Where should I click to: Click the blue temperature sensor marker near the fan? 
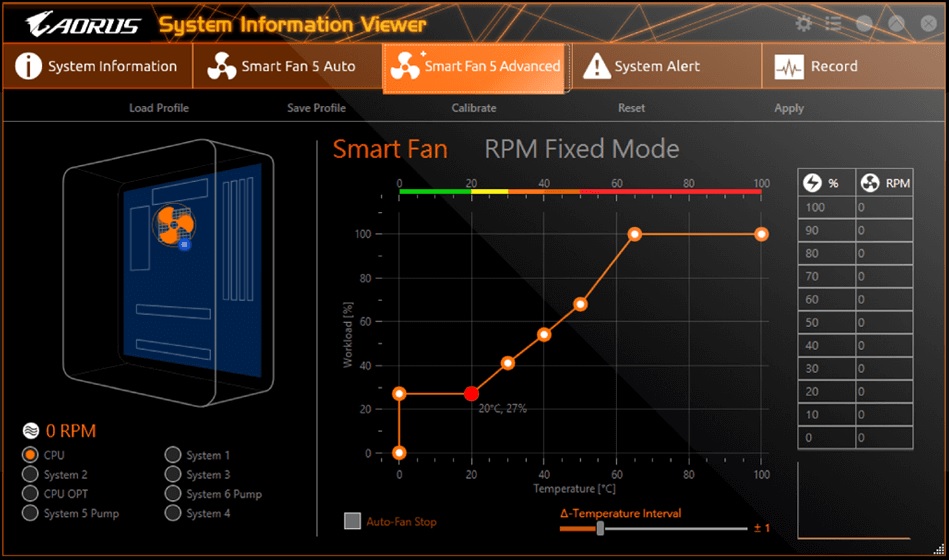coord(185,245)
